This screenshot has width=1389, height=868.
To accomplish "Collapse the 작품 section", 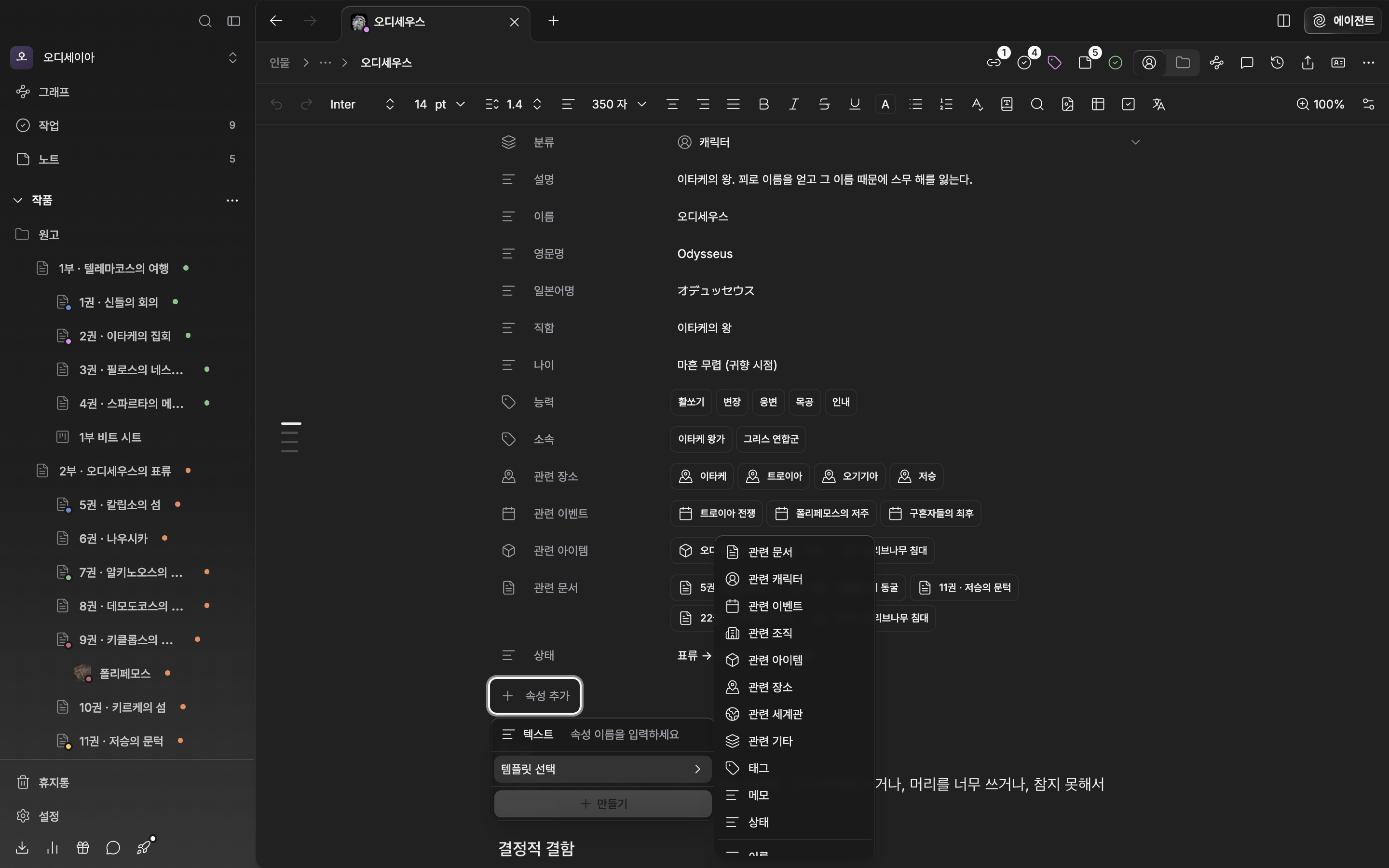I will [x=18, y=200].
